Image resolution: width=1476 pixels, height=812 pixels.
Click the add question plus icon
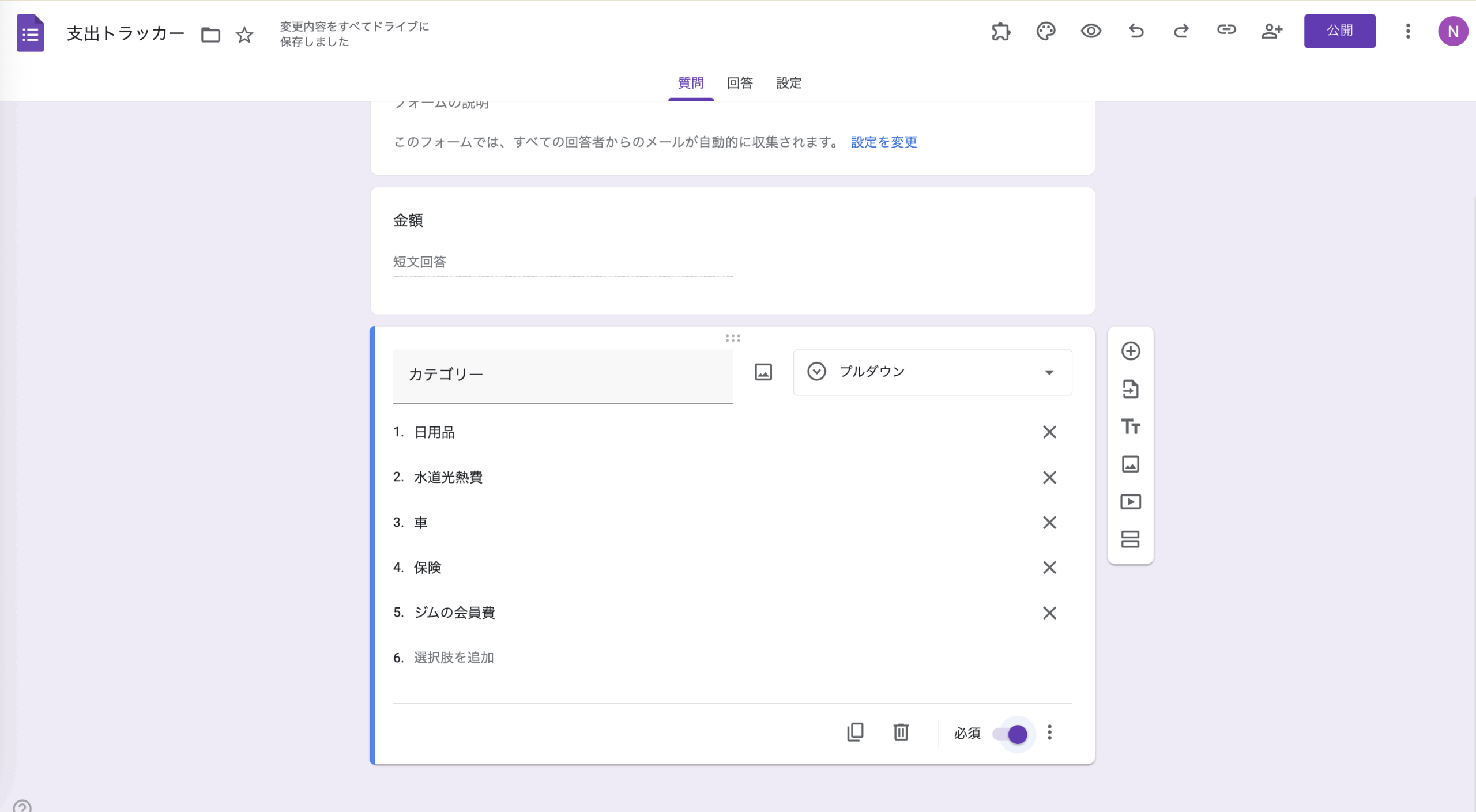click(1130, 351)
